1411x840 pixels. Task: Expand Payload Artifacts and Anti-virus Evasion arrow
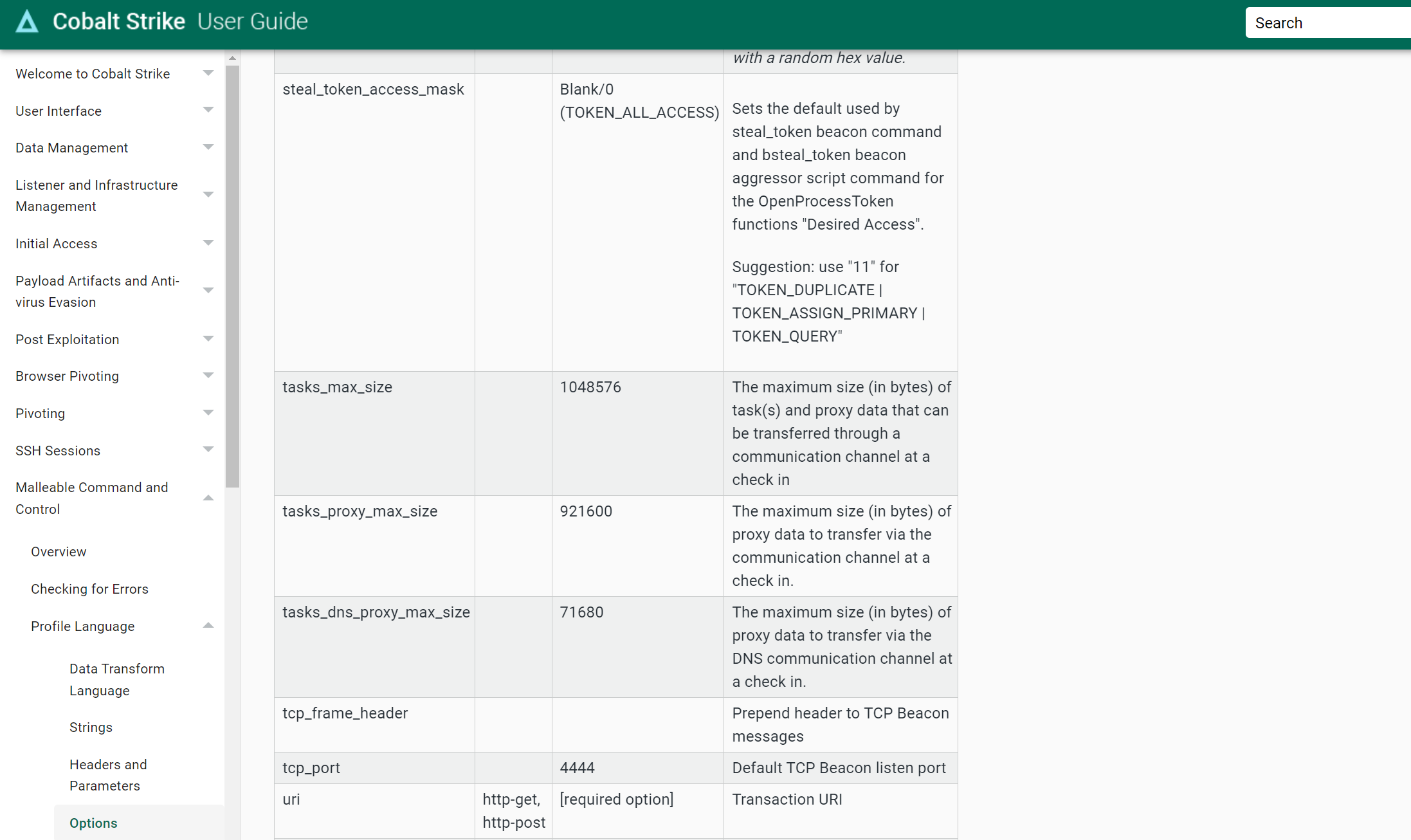point(208,291)
